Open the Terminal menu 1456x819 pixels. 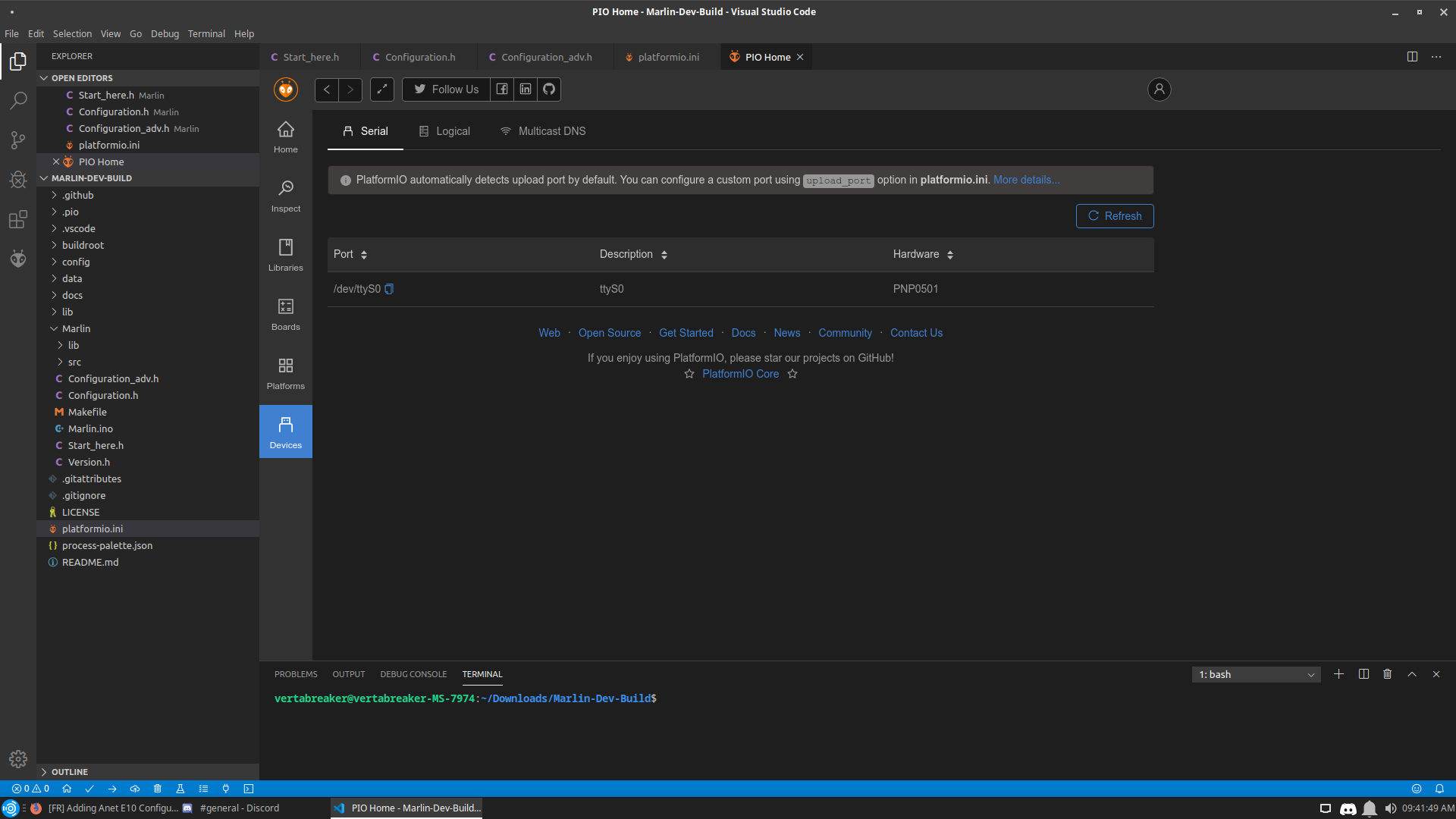[x=206, y=34]
